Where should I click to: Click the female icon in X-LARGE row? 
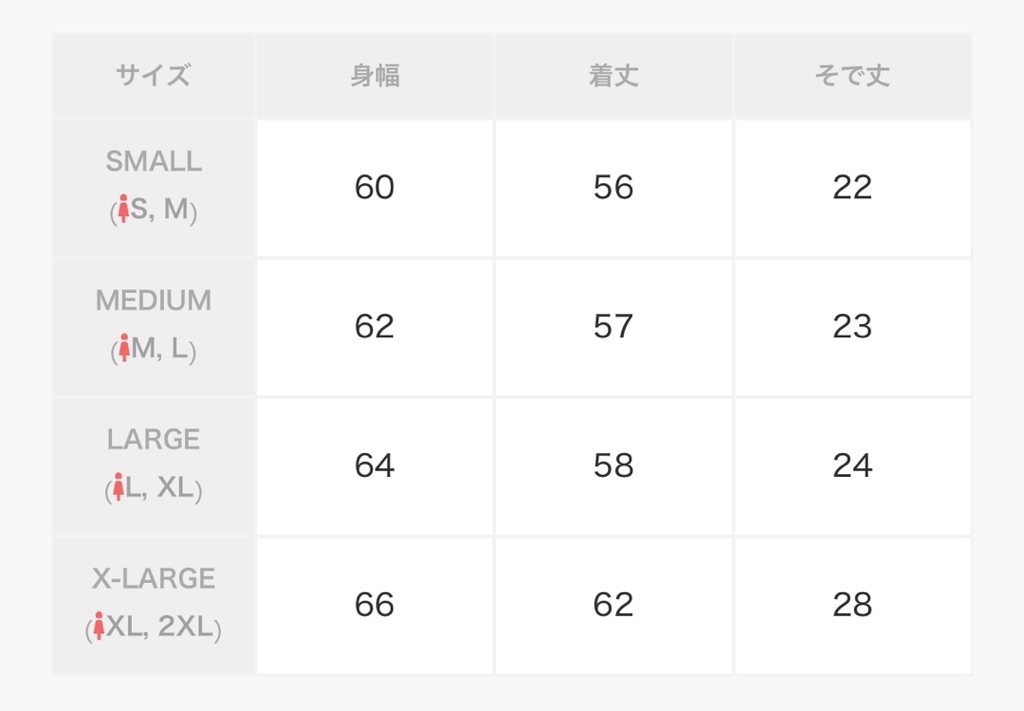click(99, 625)
